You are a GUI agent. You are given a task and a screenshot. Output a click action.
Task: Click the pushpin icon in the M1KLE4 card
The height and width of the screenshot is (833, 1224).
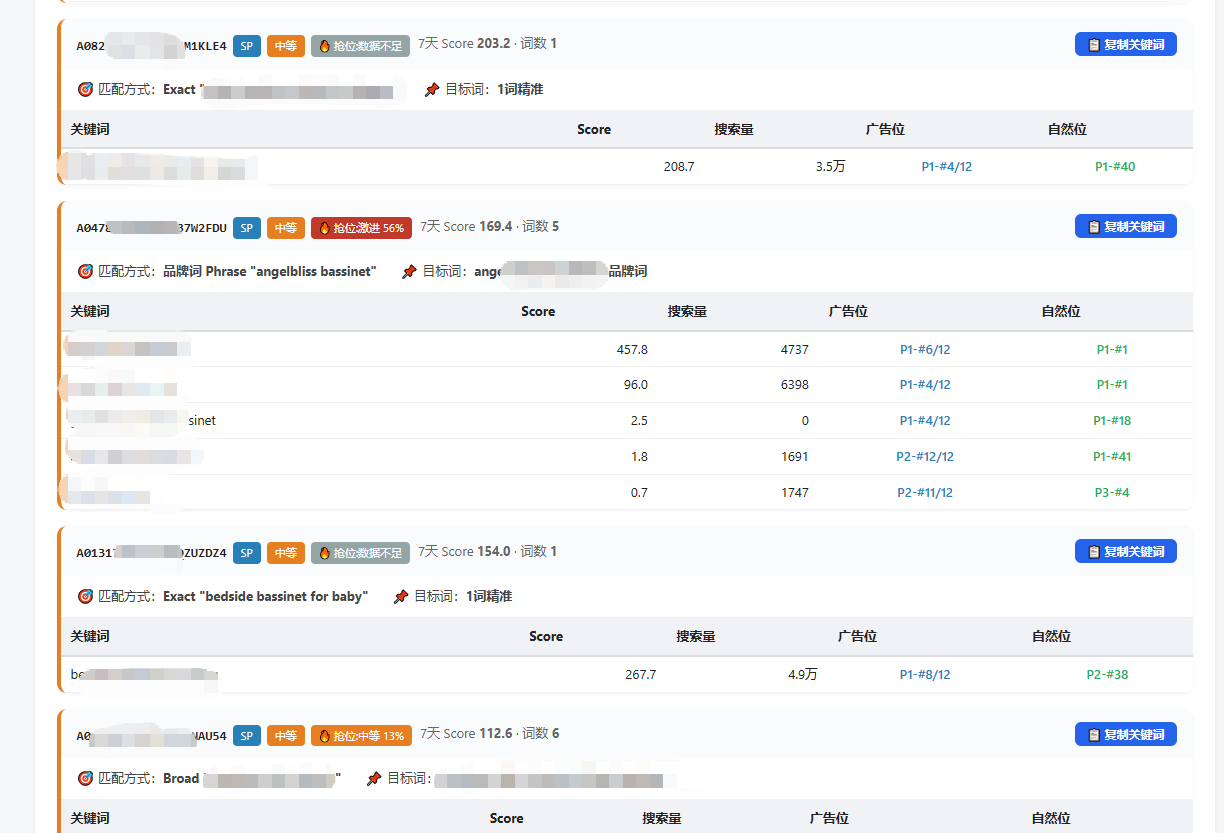coord(432,89)
